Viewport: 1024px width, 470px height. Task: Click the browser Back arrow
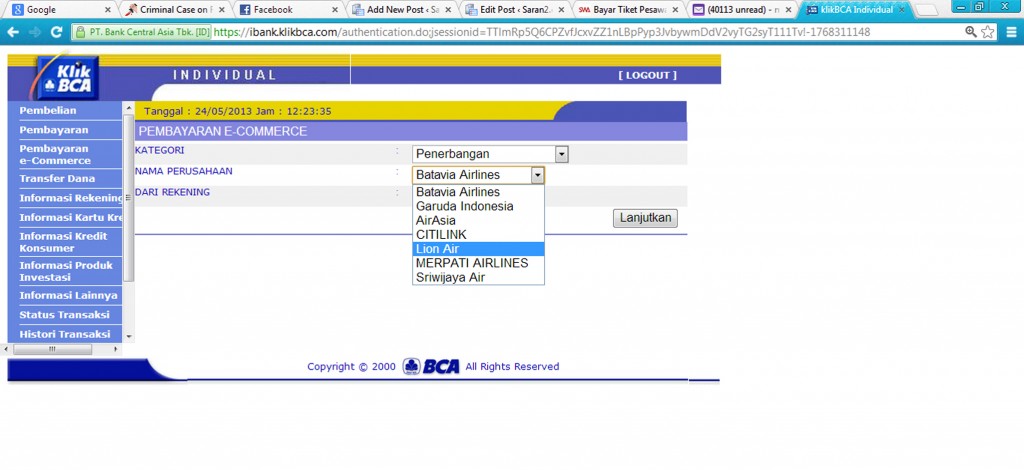click(x=13, y=32)
